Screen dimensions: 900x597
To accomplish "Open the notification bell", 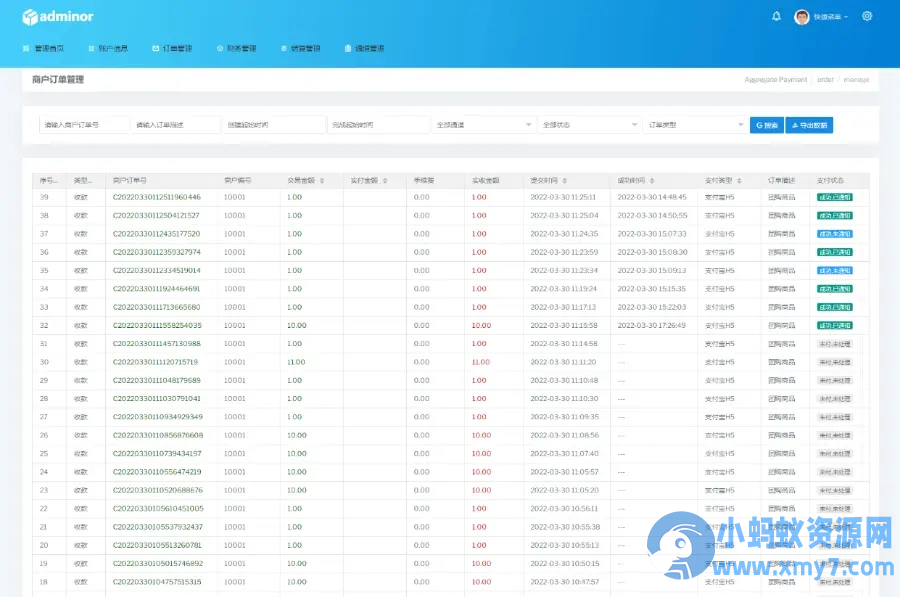I will click(776, 16).
